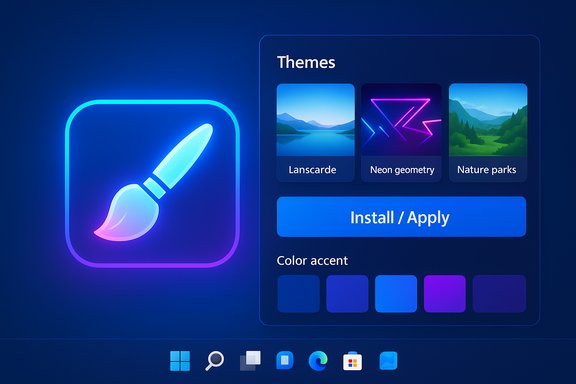Viewport: 576px width, 384px height.
Task: Select the Lanscarde theme thumbnail
Action: click(x=316, y=120)
